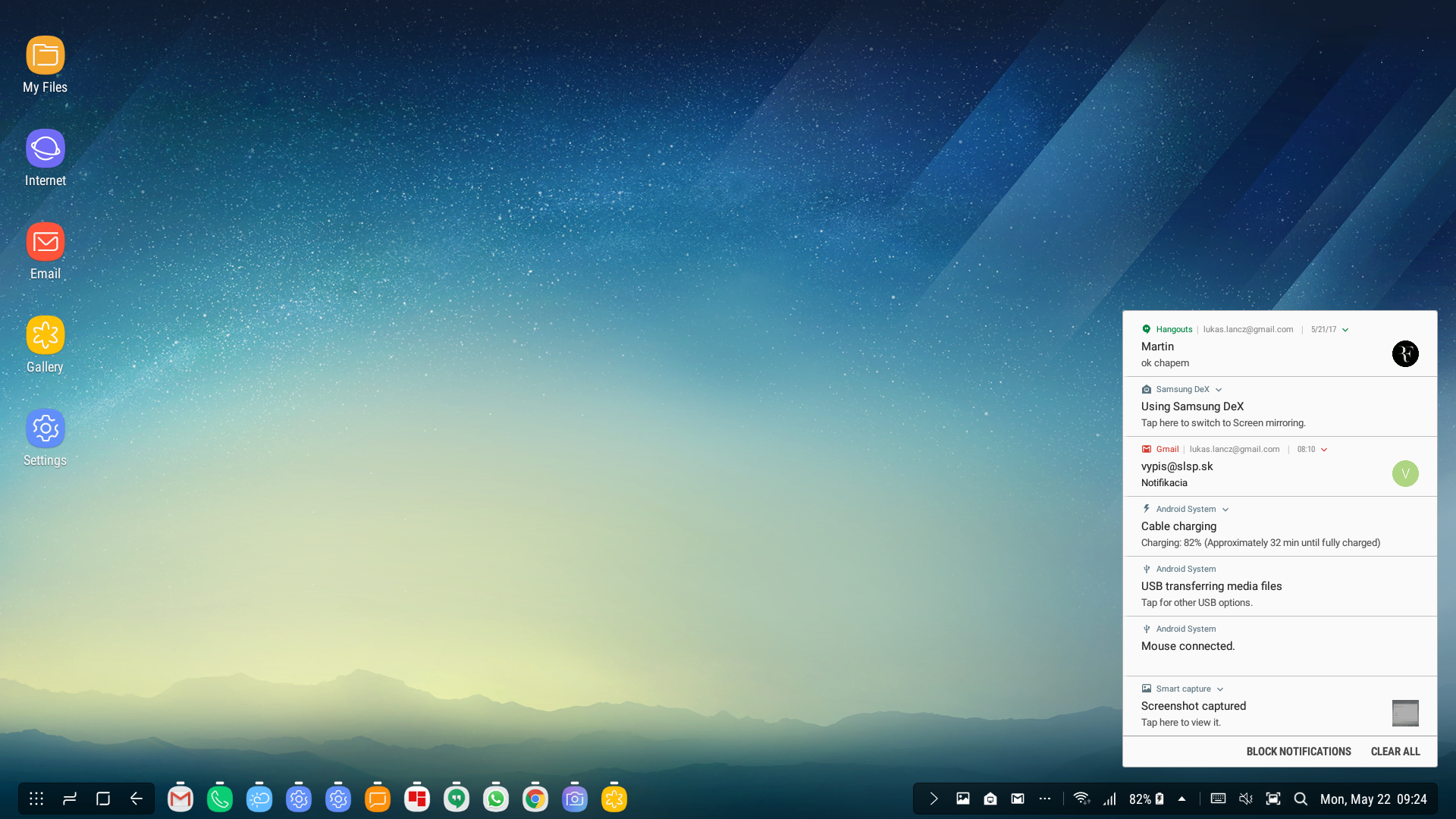
Task: Open Hangouts from the taskbar
Action: click(457, 799)
